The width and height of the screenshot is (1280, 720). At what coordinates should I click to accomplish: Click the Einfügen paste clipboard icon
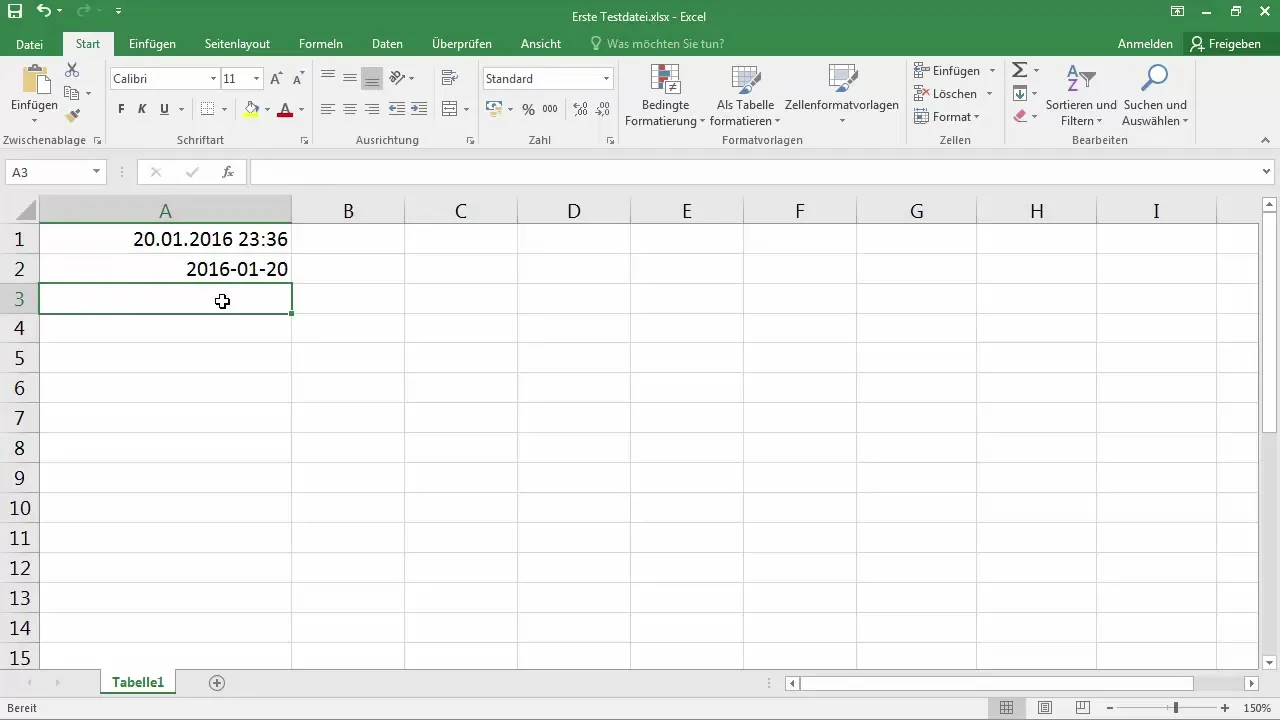pyautogui.click(x=35, y=78)
